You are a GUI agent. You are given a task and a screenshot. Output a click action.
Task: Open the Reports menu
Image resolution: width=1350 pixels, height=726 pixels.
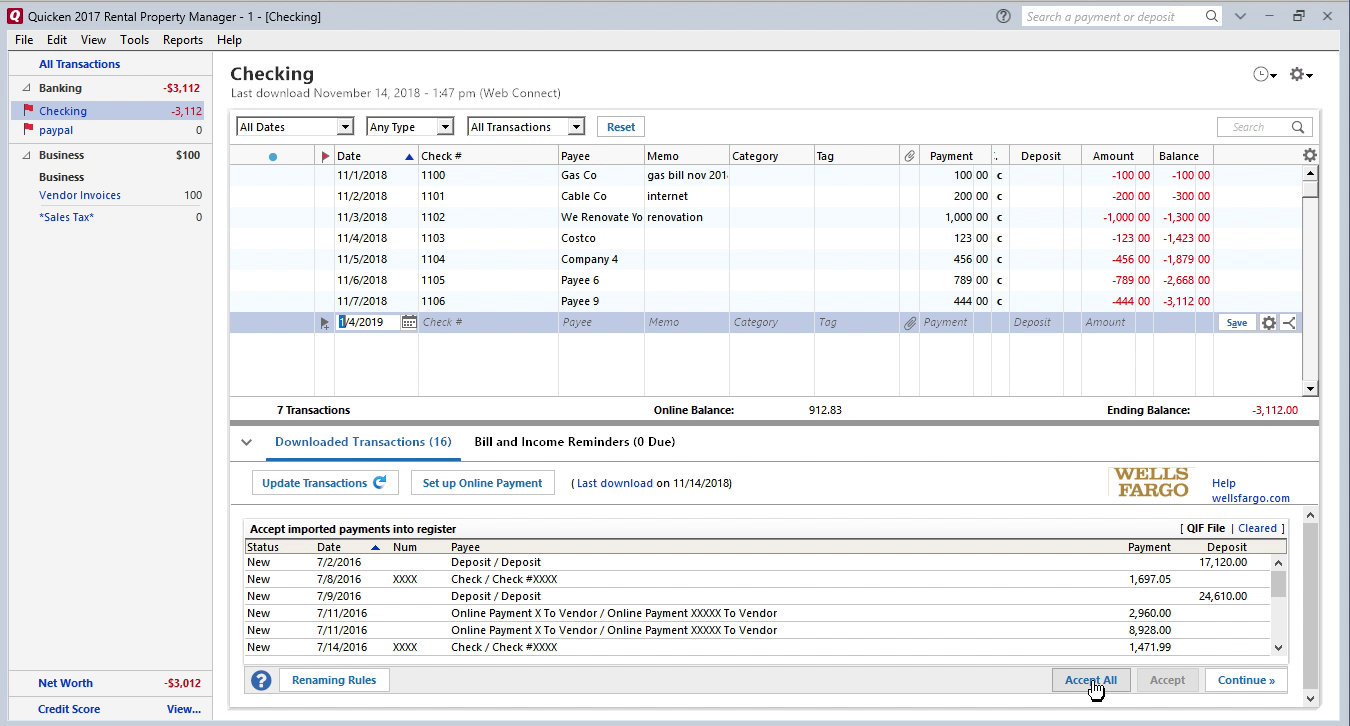183,40
